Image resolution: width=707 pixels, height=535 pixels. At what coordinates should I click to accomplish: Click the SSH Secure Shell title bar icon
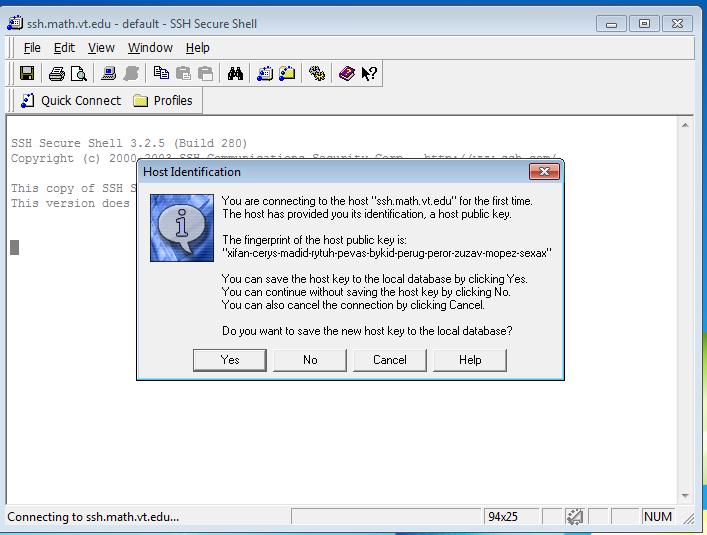pyautogui.click(x=15, y=23)
